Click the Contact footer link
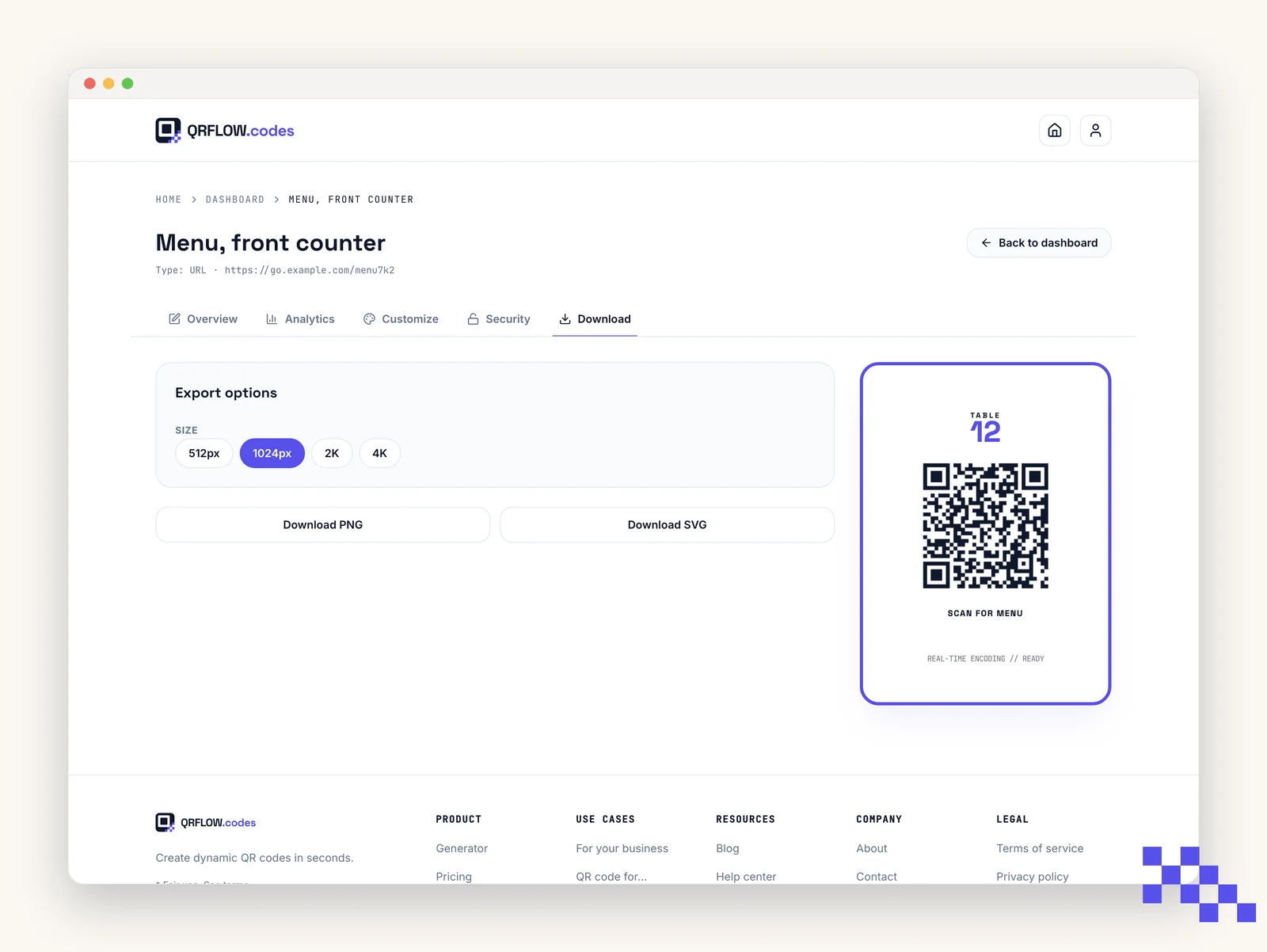The image size is (1267, 952). point(877,877)
